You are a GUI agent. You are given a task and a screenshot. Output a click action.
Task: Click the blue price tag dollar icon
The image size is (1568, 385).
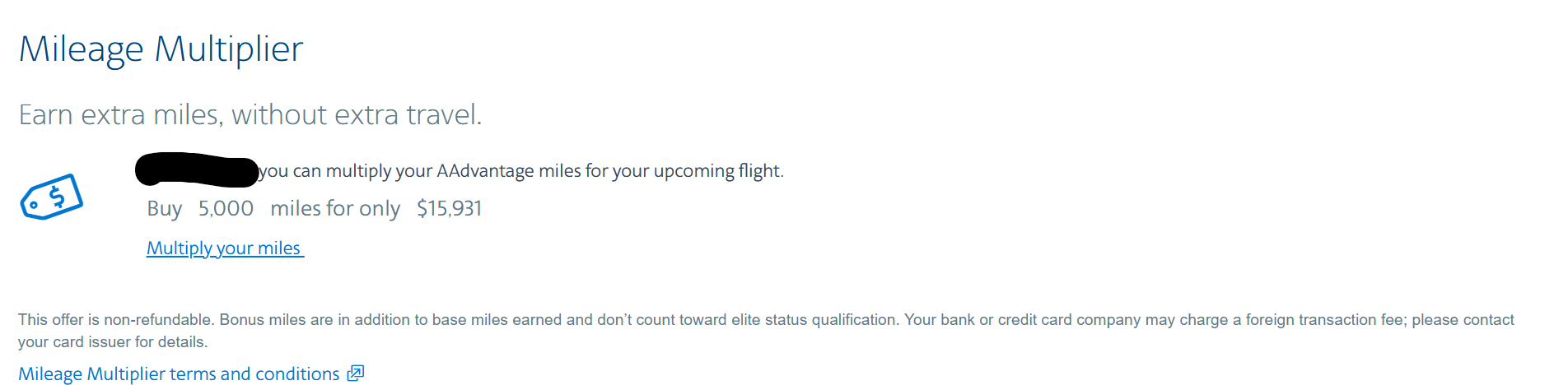pyautogui.click(x=51, y=197)
